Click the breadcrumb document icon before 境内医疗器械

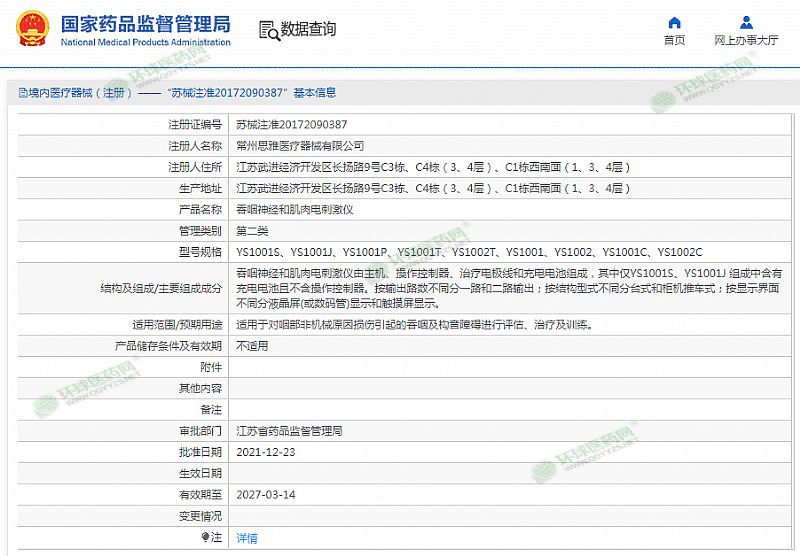(21, 93)
